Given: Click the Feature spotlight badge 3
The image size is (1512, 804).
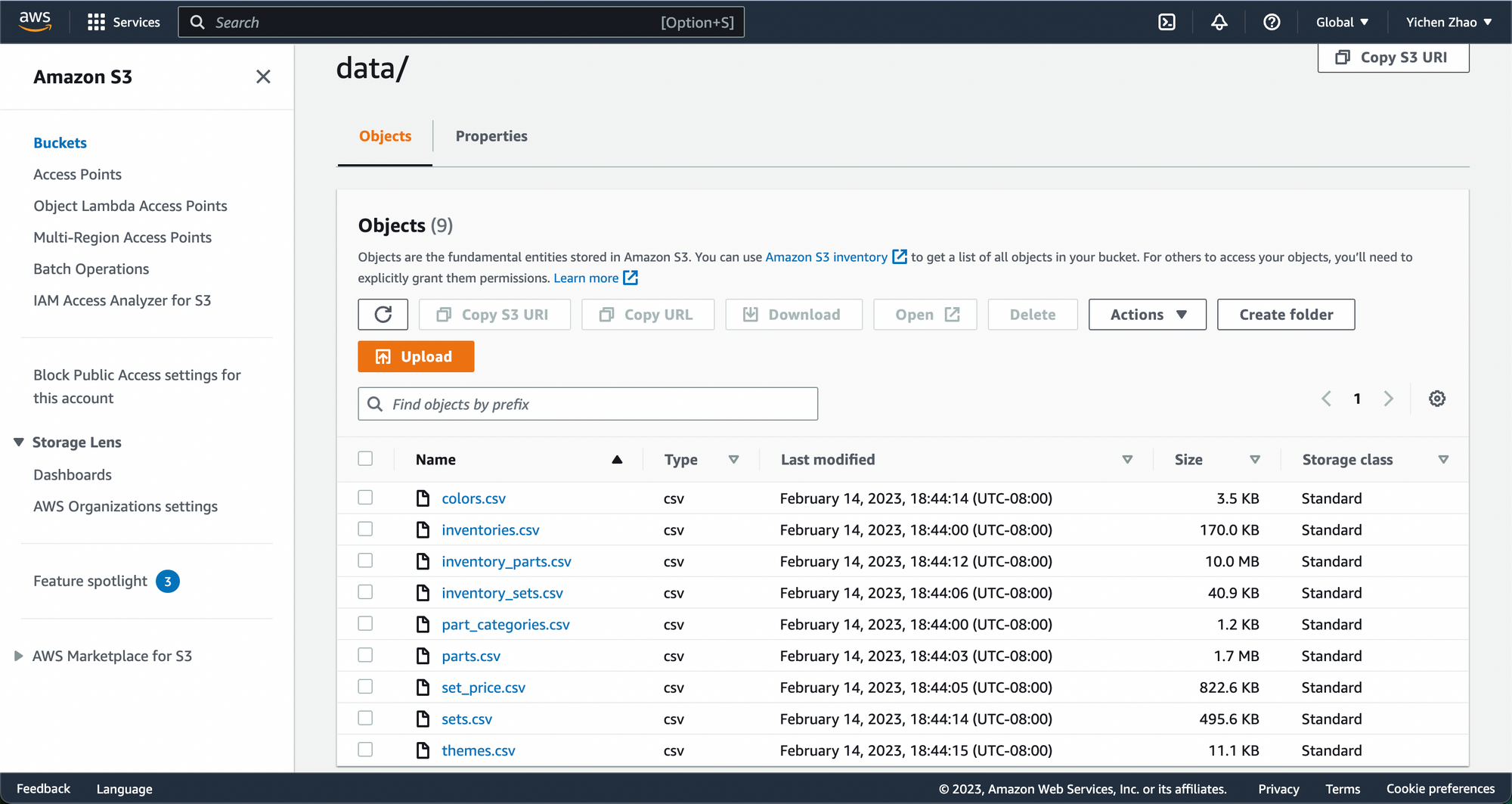Looking at the screenshot, I should [168, 582].
